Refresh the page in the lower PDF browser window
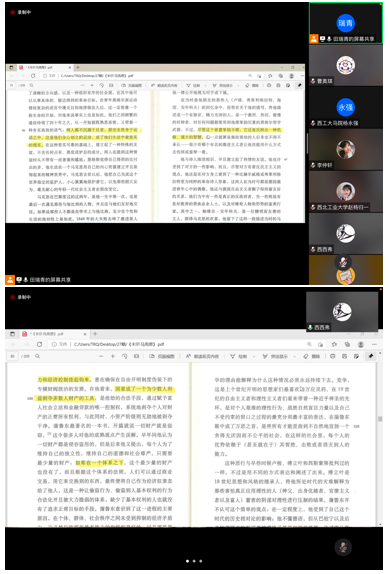 click(x=40, y=344)
